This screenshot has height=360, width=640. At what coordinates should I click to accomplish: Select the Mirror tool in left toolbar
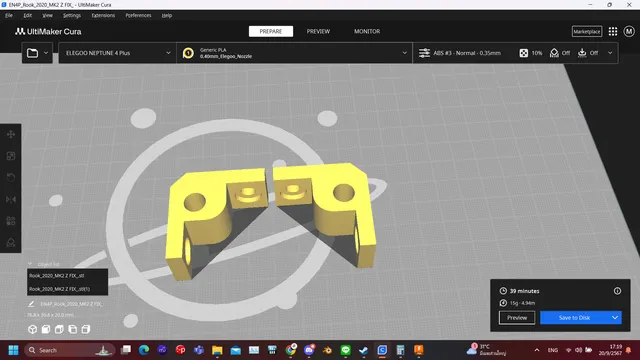point(11,199)
